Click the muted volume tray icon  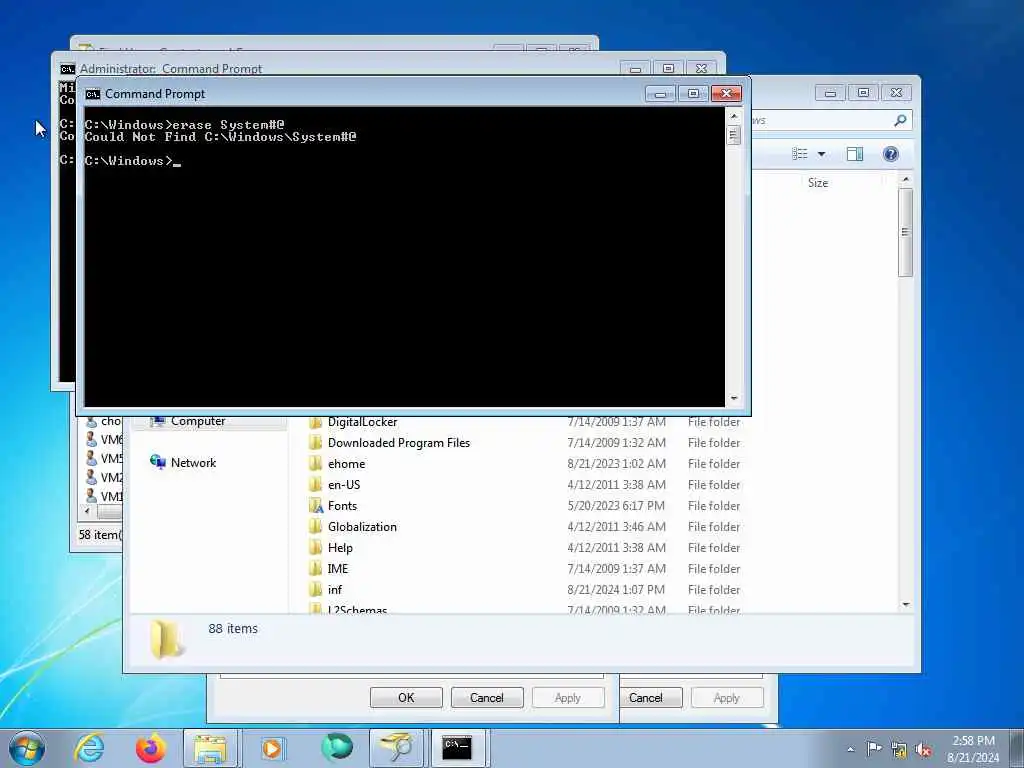tap(923, 750)
